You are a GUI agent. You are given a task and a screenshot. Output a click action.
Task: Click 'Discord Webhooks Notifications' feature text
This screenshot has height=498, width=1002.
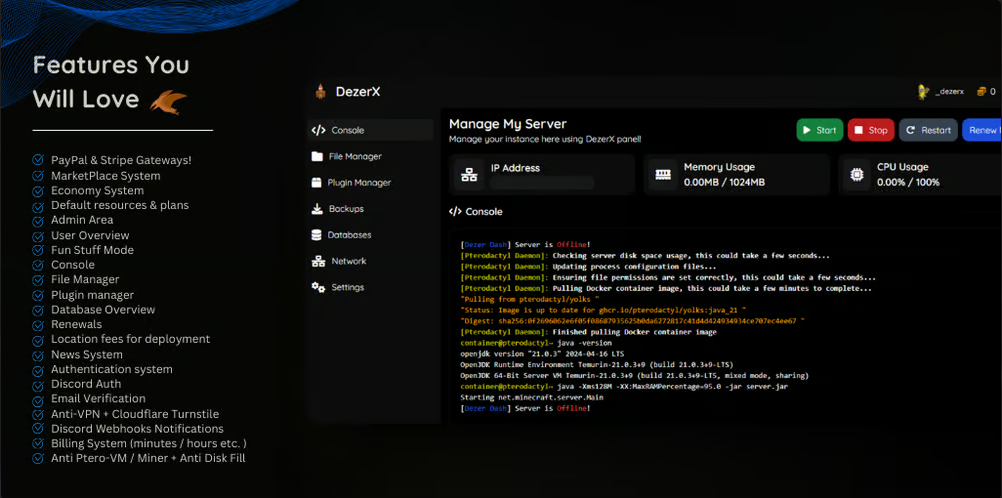click(x=137, y=429)
